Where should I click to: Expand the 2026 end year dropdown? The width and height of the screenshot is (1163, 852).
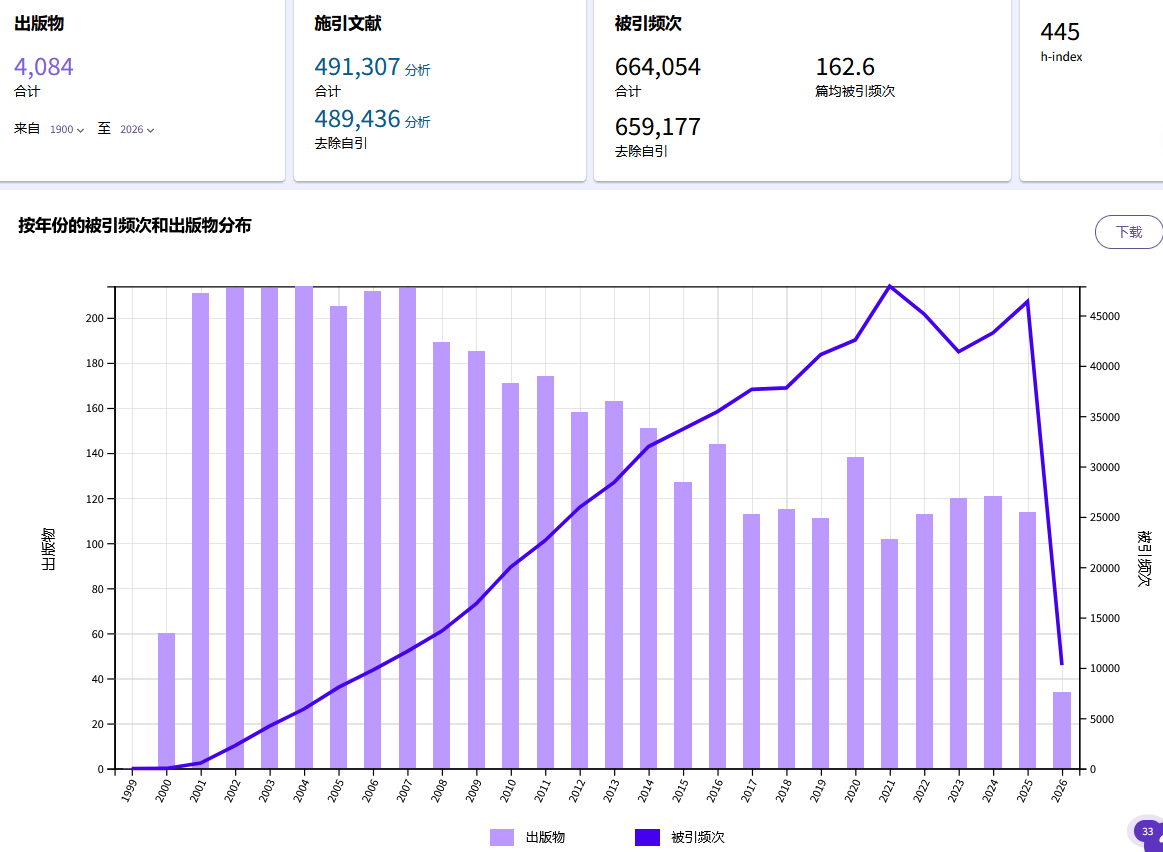pos(137,130)
